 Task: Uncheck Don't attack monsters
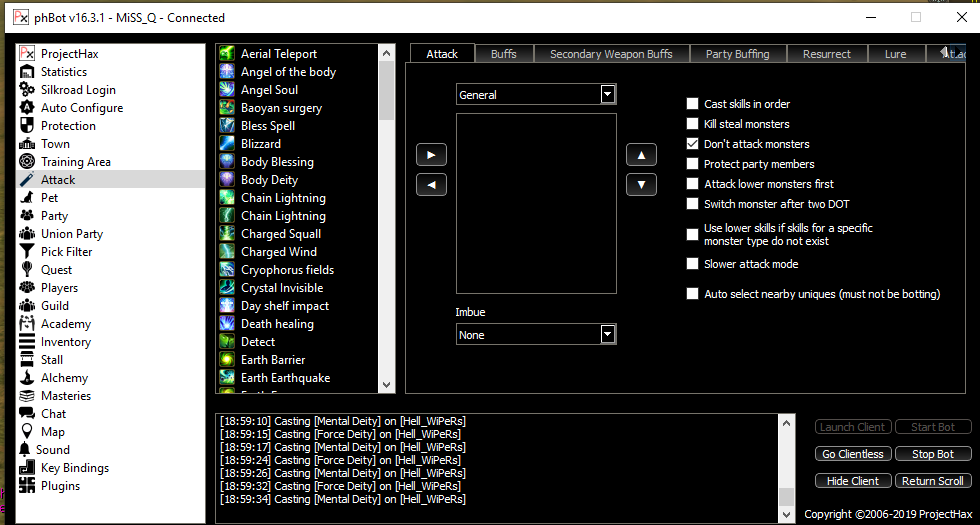click(693, 144)
